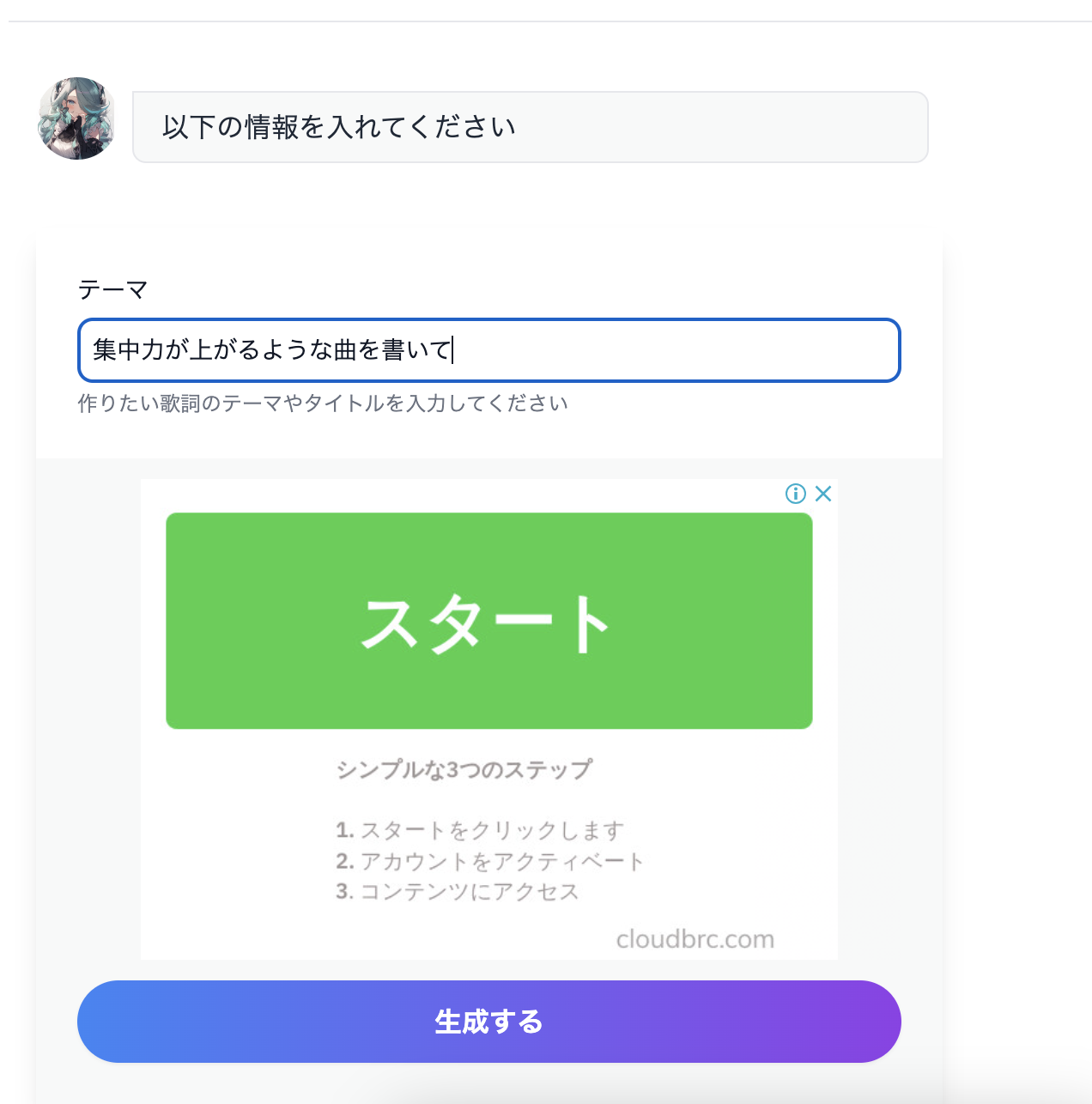The width and height of the screenshot is (1092, 1104).
Task: Focus the テーマ text input field
Action: coord(489,350)
